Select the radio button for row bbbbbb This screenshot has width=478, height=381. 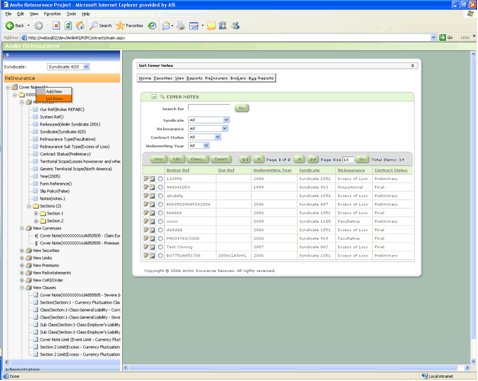[160, 213]
